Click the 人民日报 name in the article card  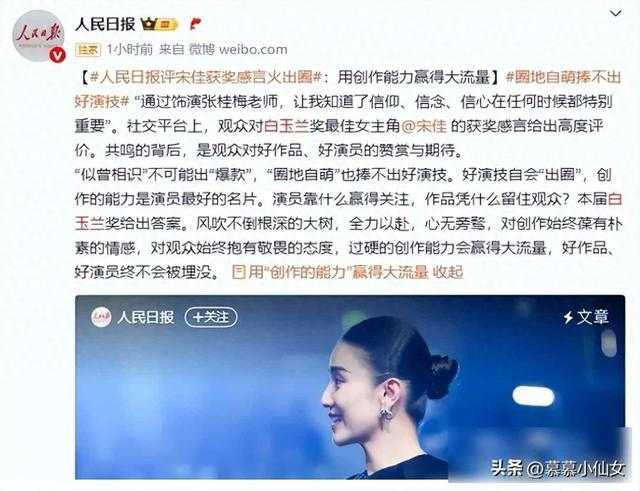[x=146, y=317]
